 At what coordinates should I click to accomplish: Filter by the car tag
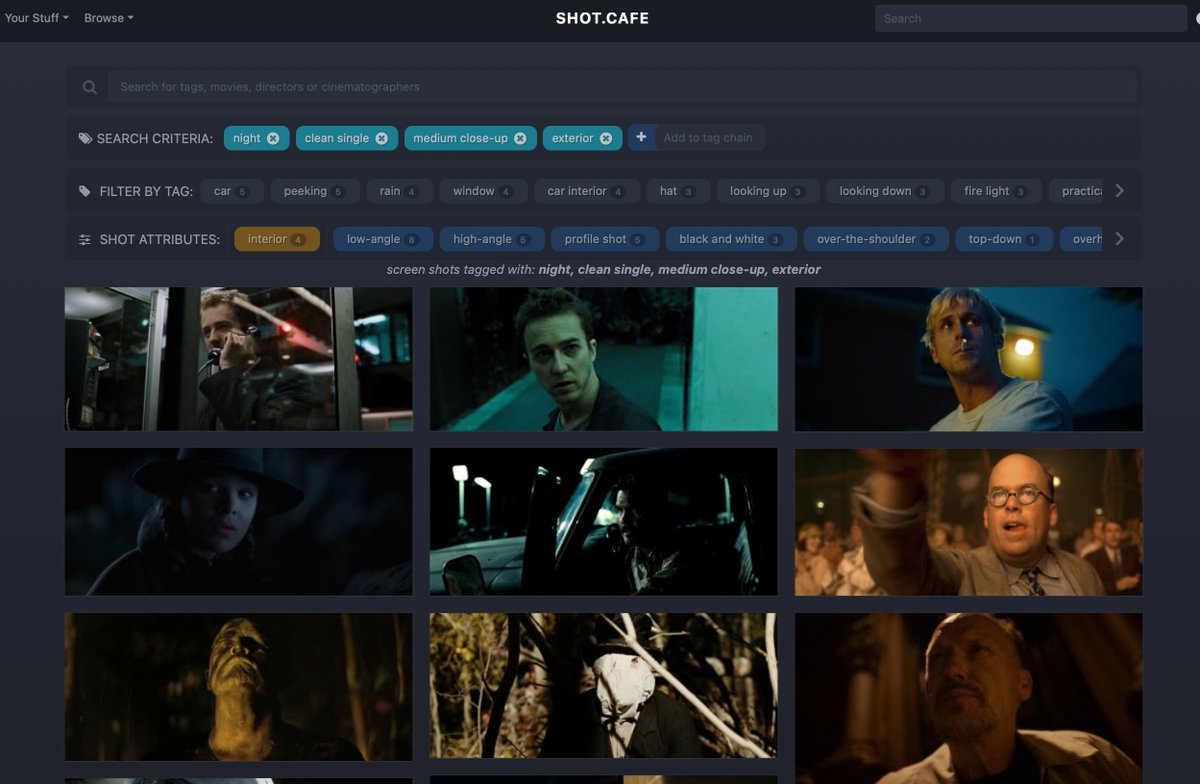(232, 191)
